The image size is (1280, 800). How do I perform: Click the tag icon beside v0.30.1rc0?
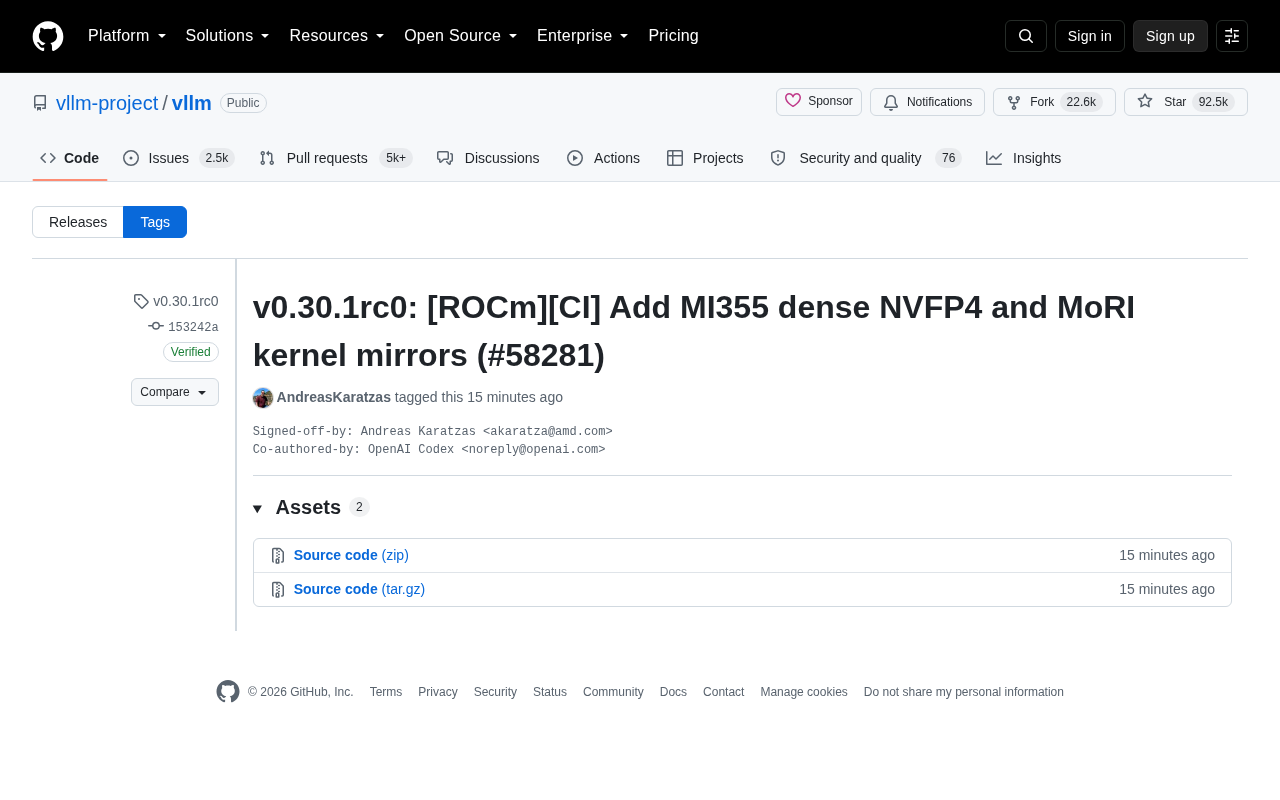tap(141, 301)
